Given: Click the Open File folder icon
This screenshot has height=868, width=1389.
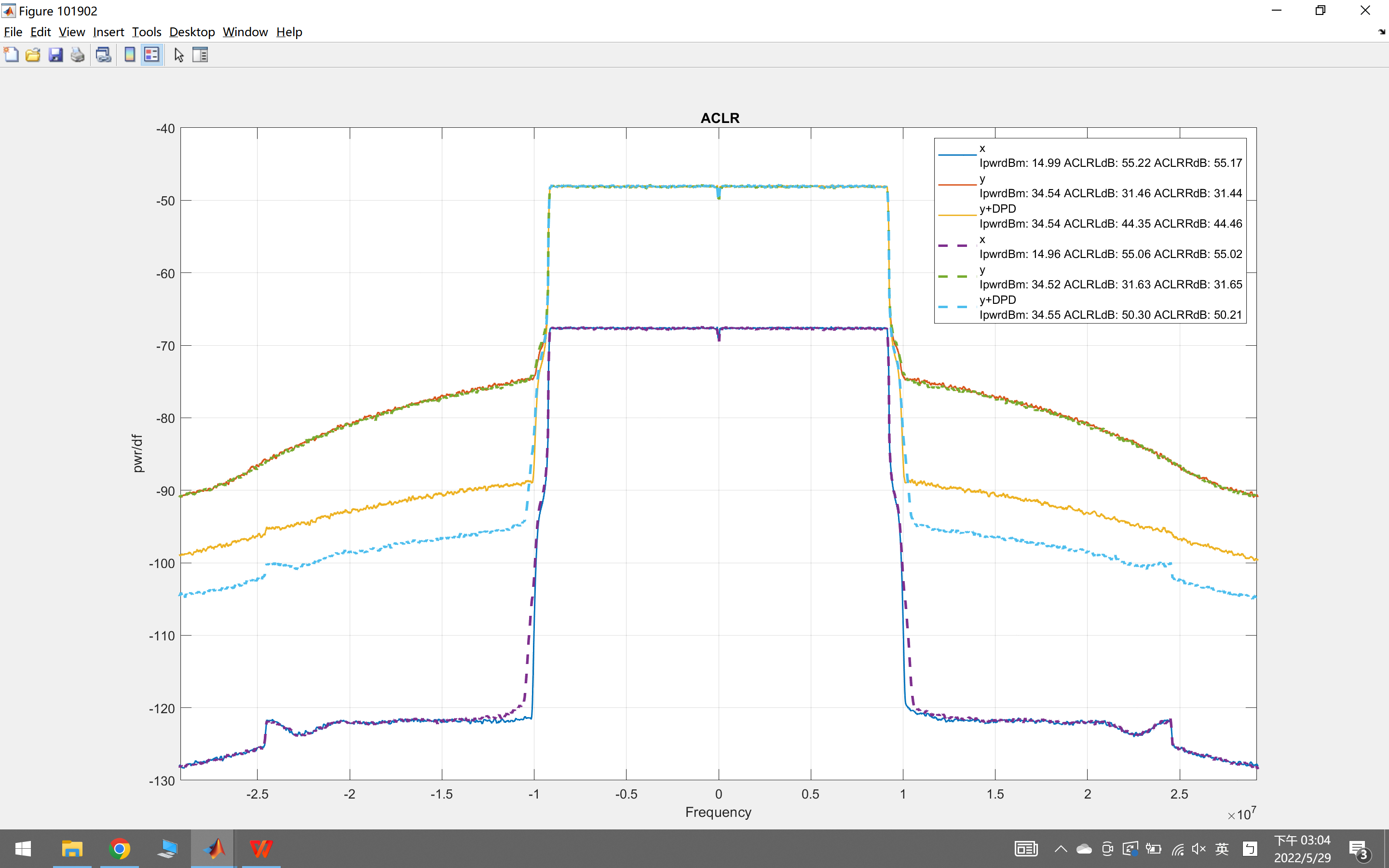Looking at the screenshot, I should coord(33,55).
